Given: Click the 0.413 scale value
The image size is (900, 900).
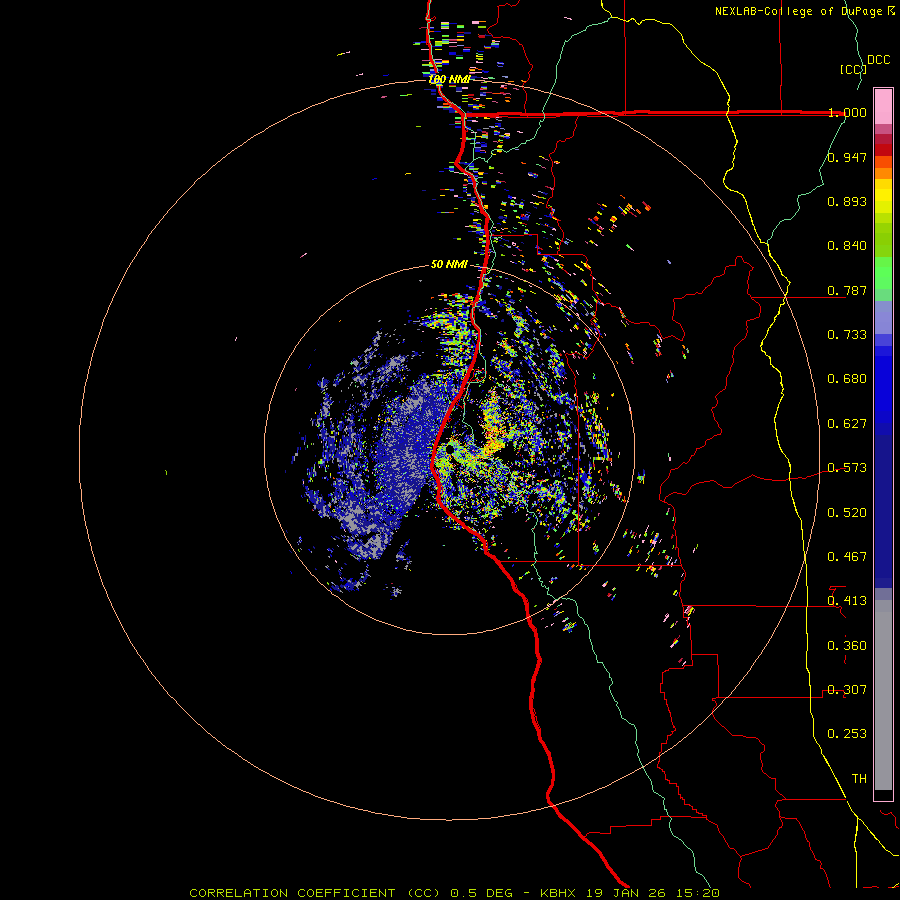Looking at the screenshot, I should tap(847, 601).
